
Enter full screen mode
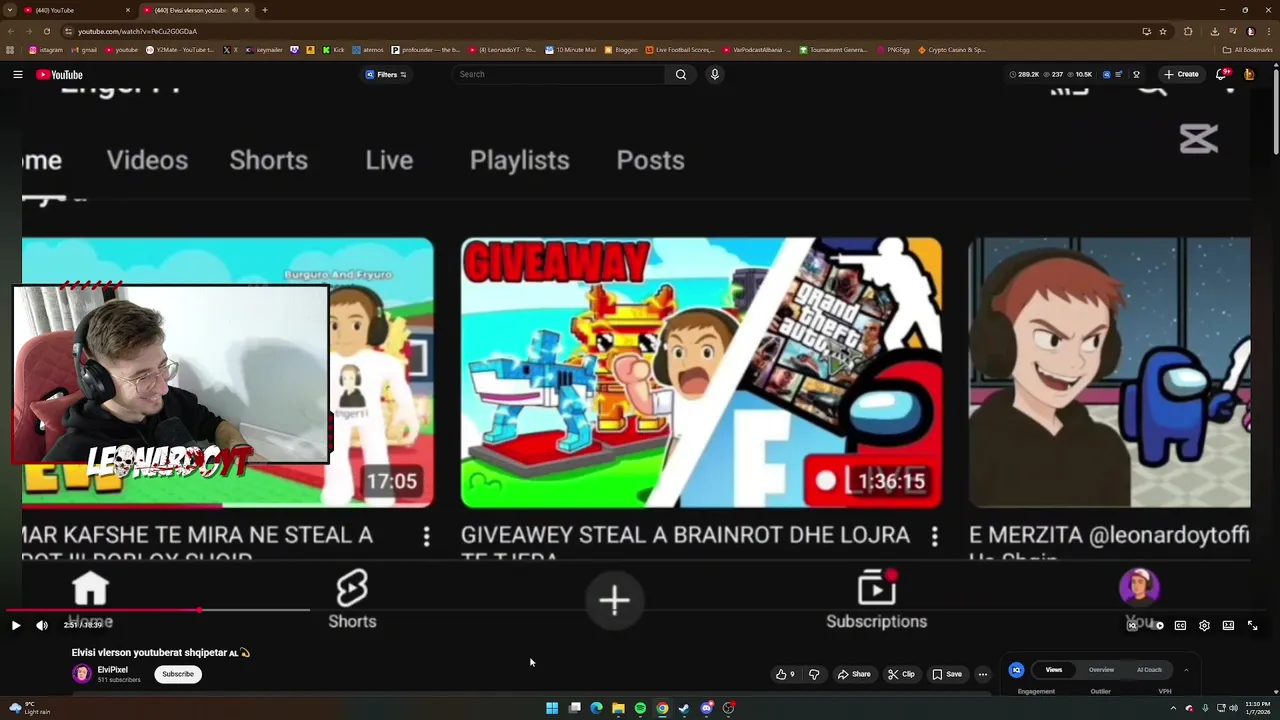click(x=1252, y=625)
